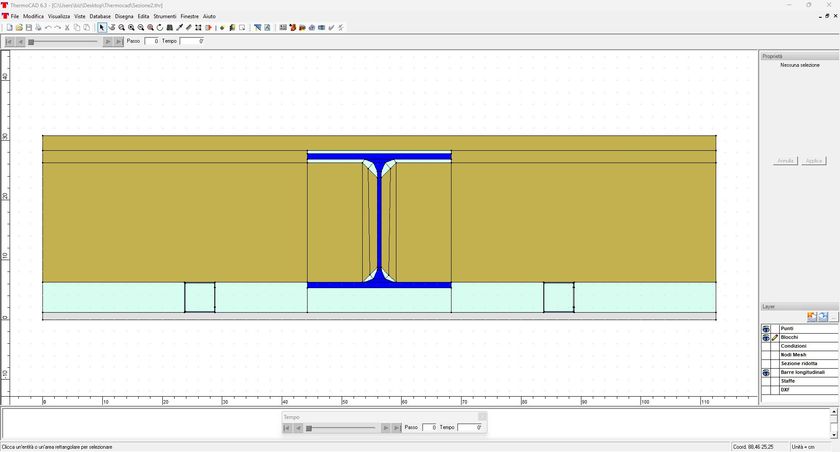
Task: Click the Applica button in Proprietà panel
Action: coord(814,161)
